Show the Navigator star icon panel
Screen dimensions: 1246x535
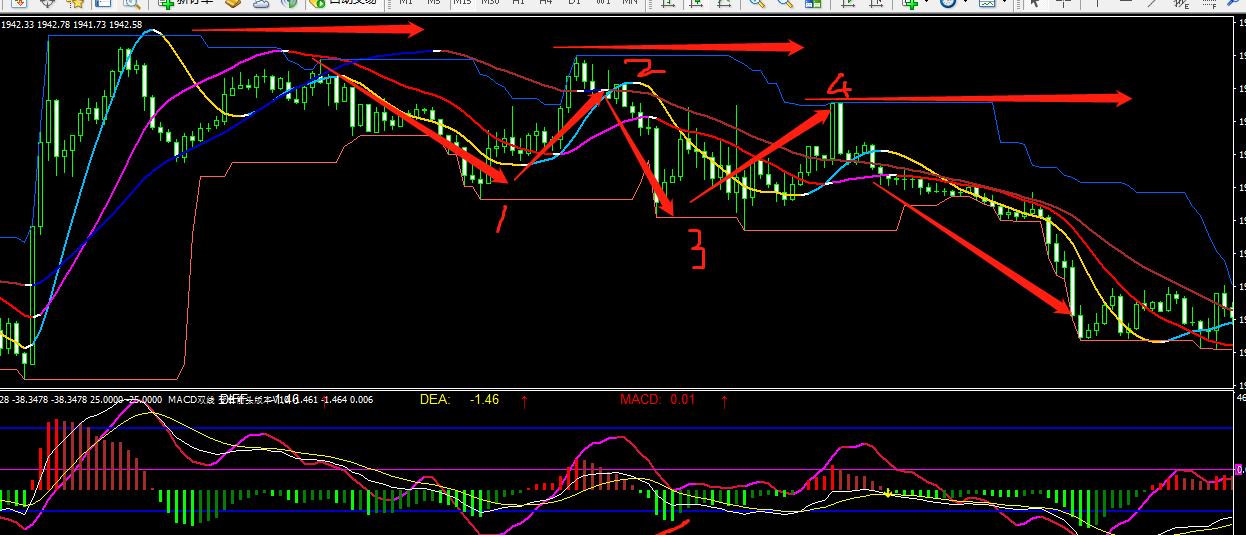tap(76, 3)
